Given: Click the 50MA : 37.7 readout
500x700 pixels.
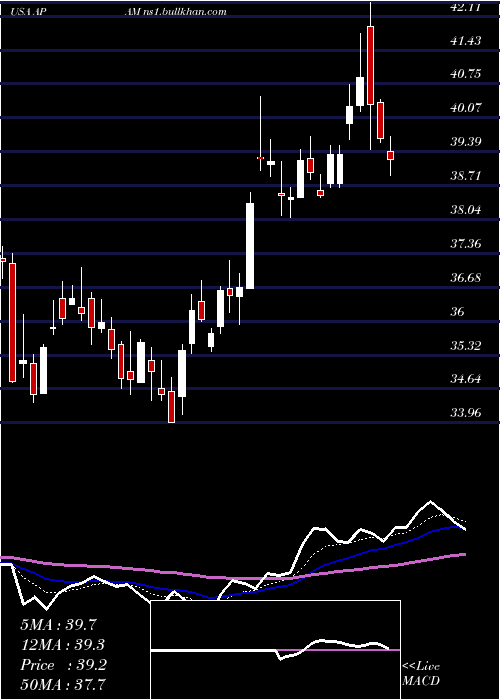Looking at the screenshot, I should (63, 684).
